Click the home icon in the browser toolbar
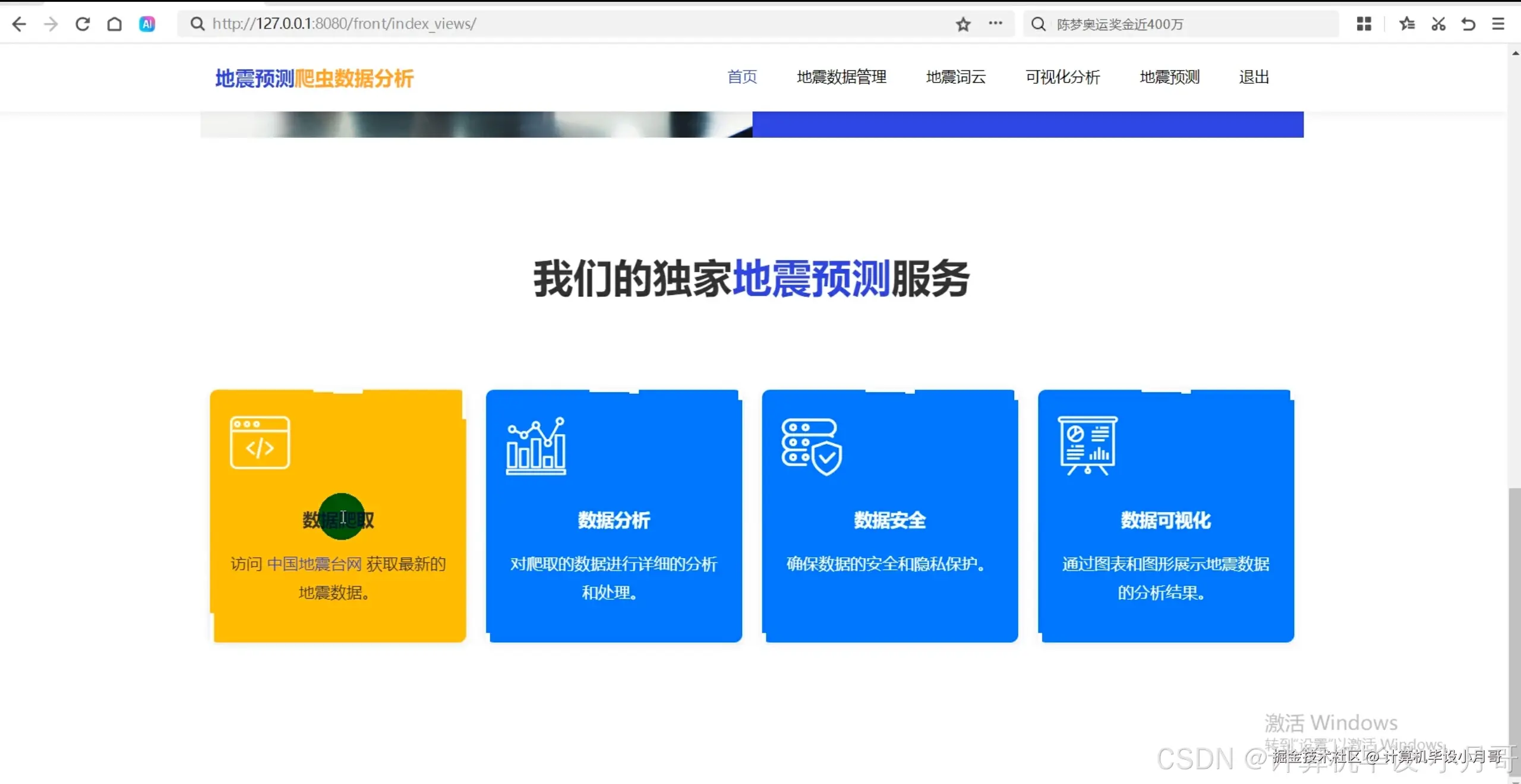 point(115,24)
